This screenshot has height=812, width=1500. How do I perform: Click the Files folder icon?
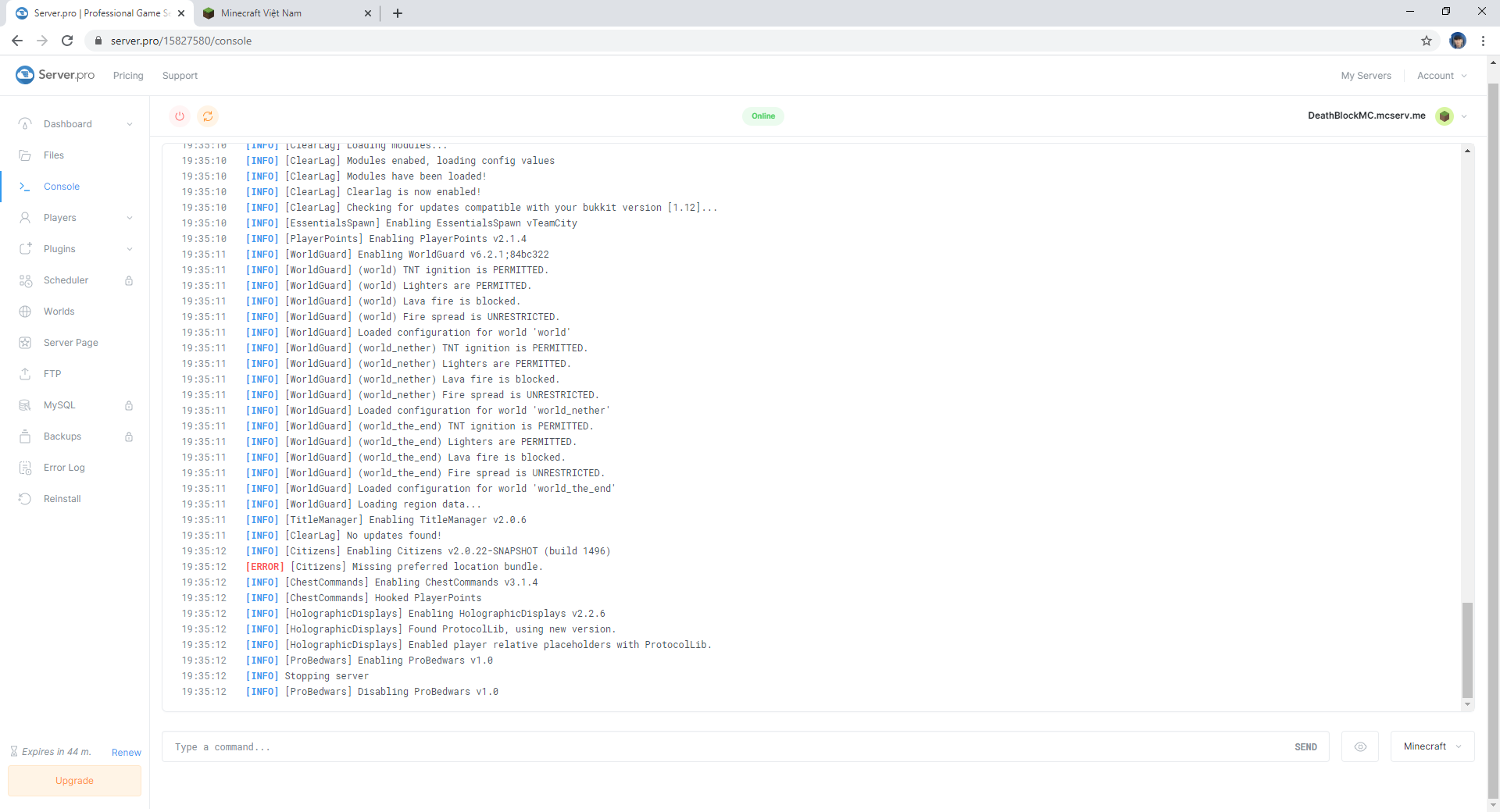tap(25, 155)
